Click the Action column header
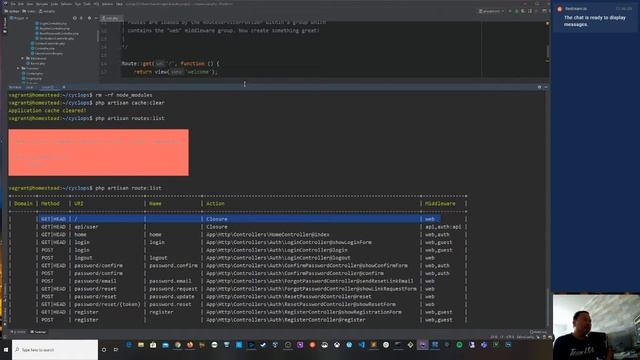This screenshot has width=640, height=360. pyautogui.click(x=215, y=204)
